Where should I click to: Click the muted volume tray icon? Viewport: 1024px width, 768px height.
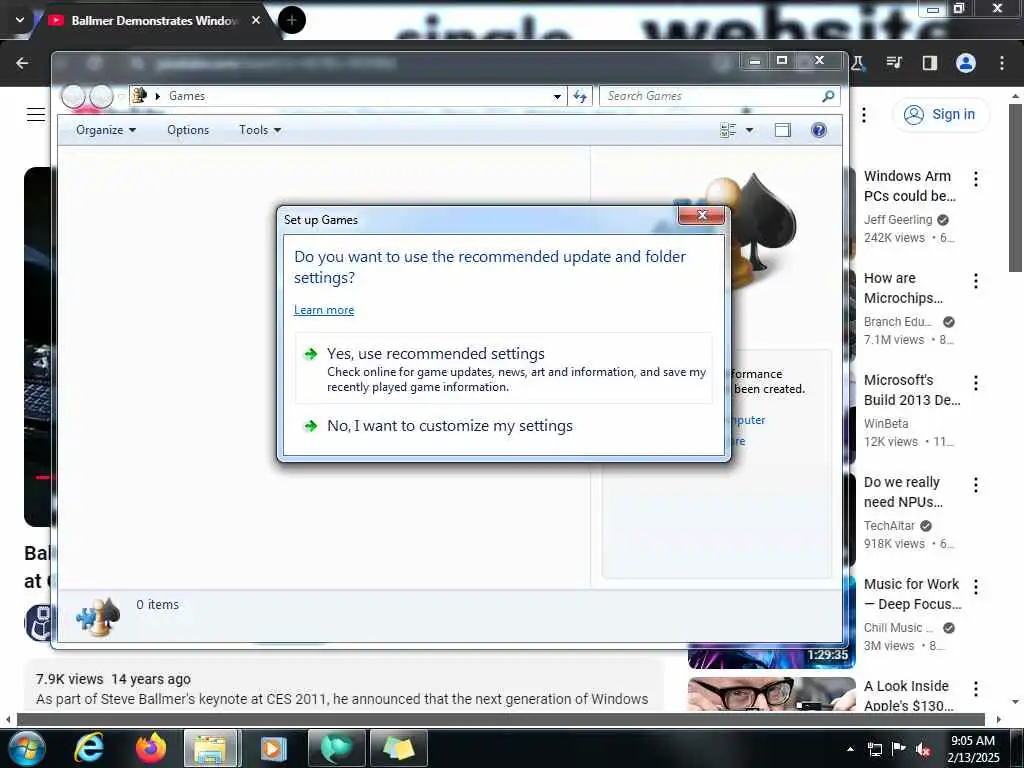[923, 749]
